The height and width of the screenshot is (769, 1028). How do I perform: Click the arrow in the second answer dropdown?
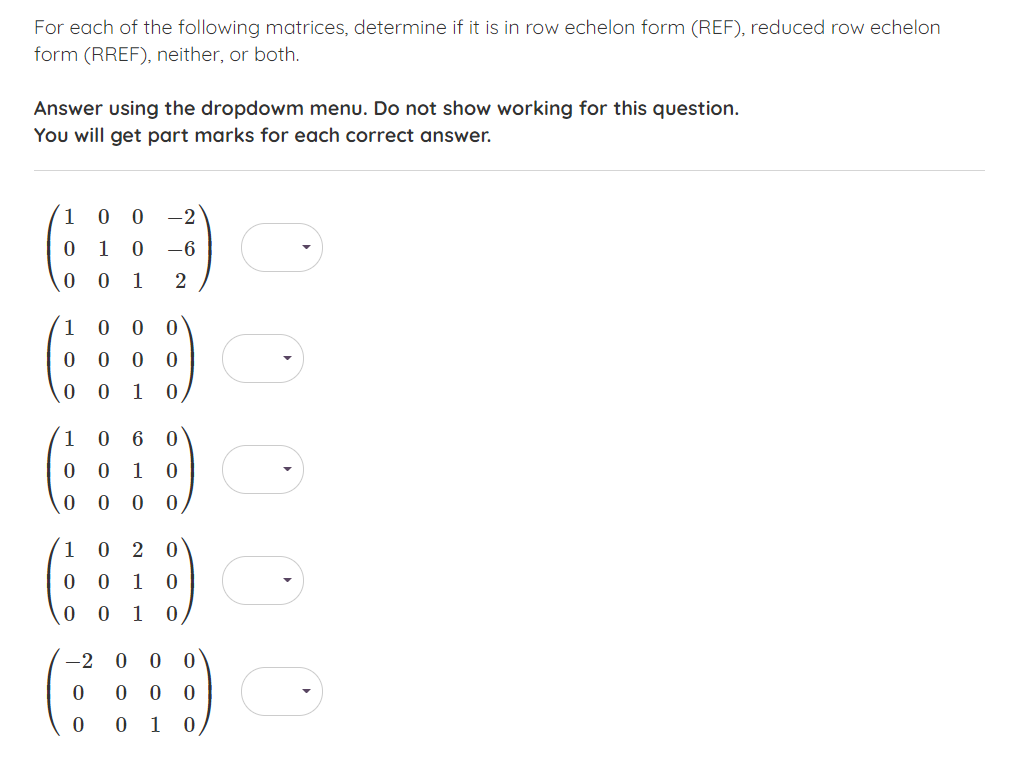click(290, 358)
